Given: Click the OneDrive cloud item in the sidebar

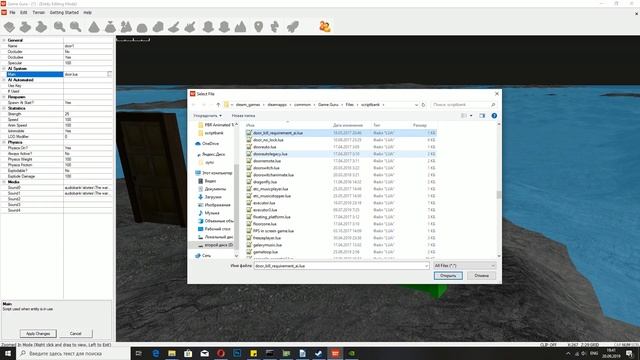Looking at the screenshot, I should click(x=207, y=144).
